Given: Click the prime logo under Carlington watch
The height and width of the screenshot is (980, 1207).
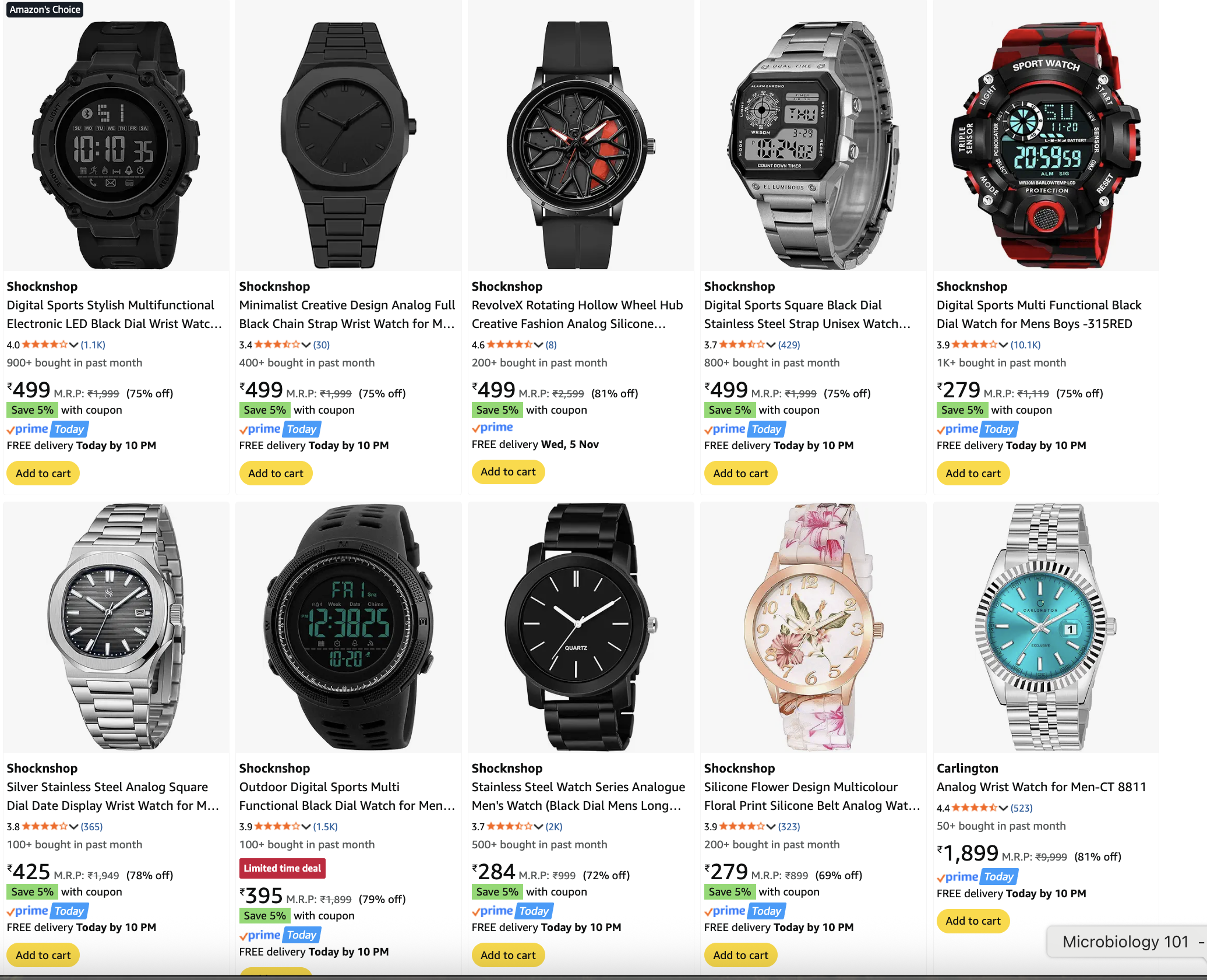Looking at the screenshot, I should pos(957,877).
